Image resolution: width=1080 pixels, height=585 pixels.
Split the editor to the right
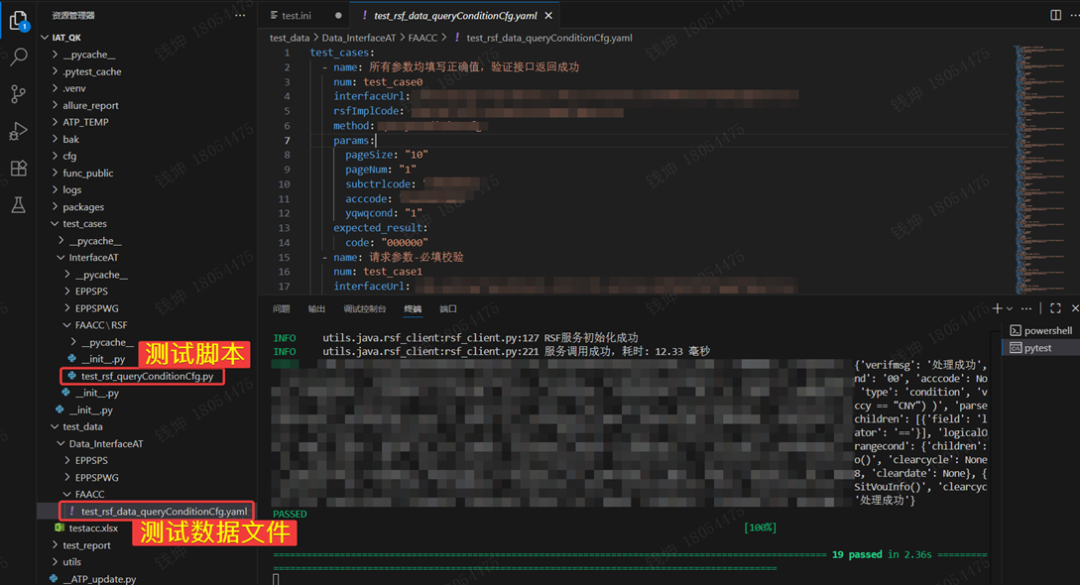(1055, 15)
